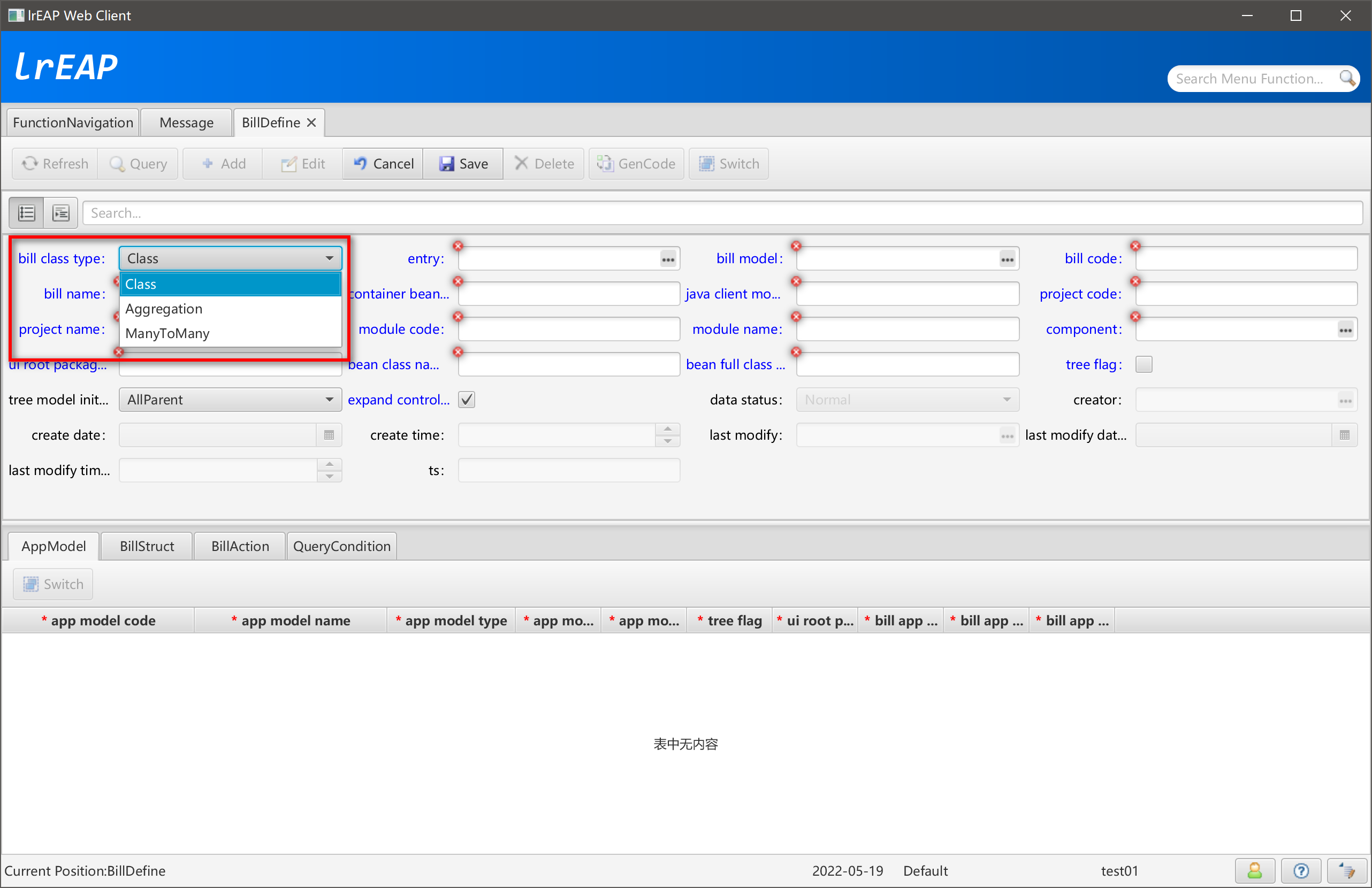The width and height of the screenshot is (1372, 888).
Task: Save the bill definition
Action: tap(463, 164)
